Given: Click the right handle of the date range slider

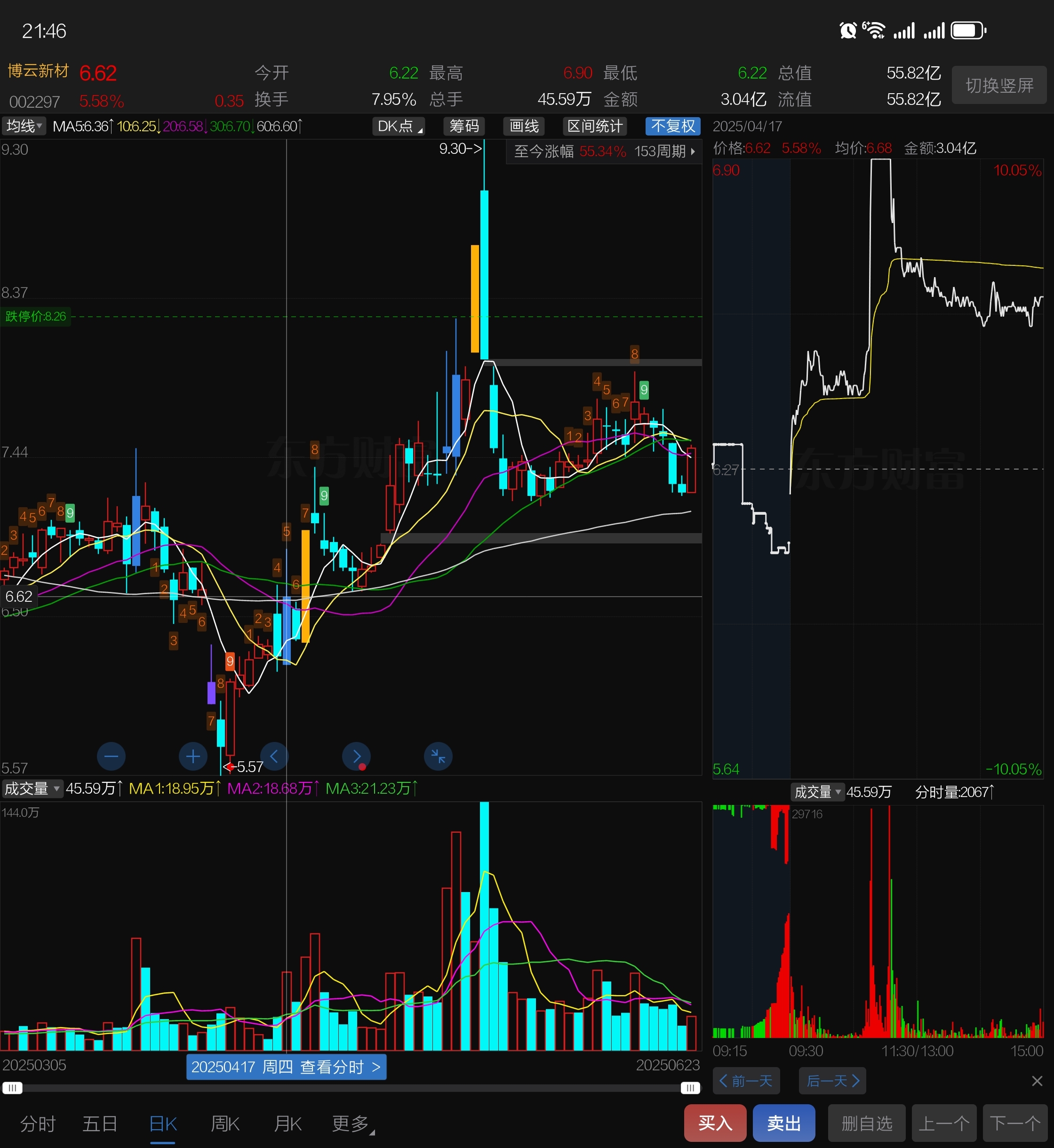Looking at the screenshot, I should coord(690,1088).
